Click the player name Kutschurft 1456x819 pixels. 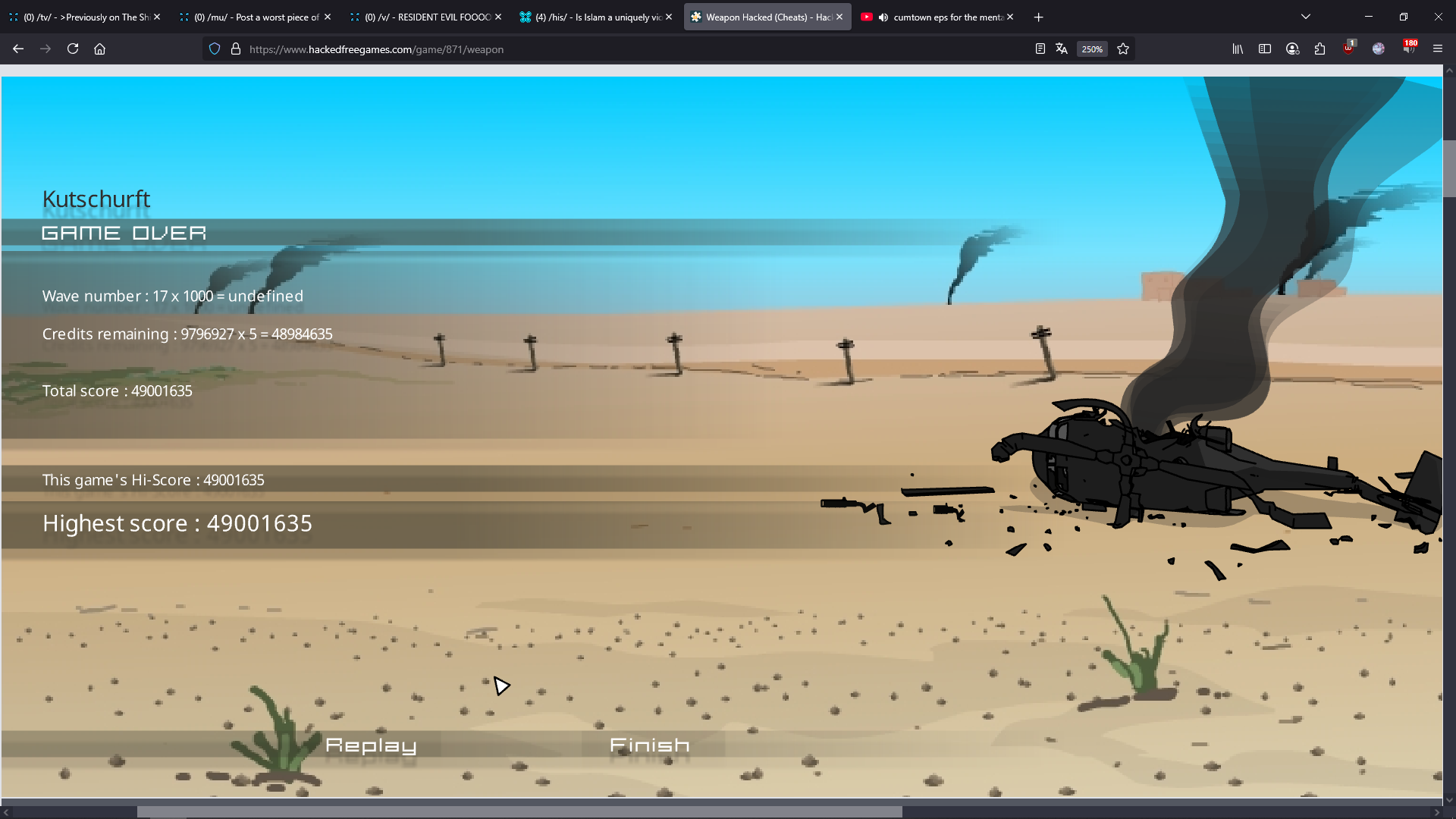coord(96,199)
